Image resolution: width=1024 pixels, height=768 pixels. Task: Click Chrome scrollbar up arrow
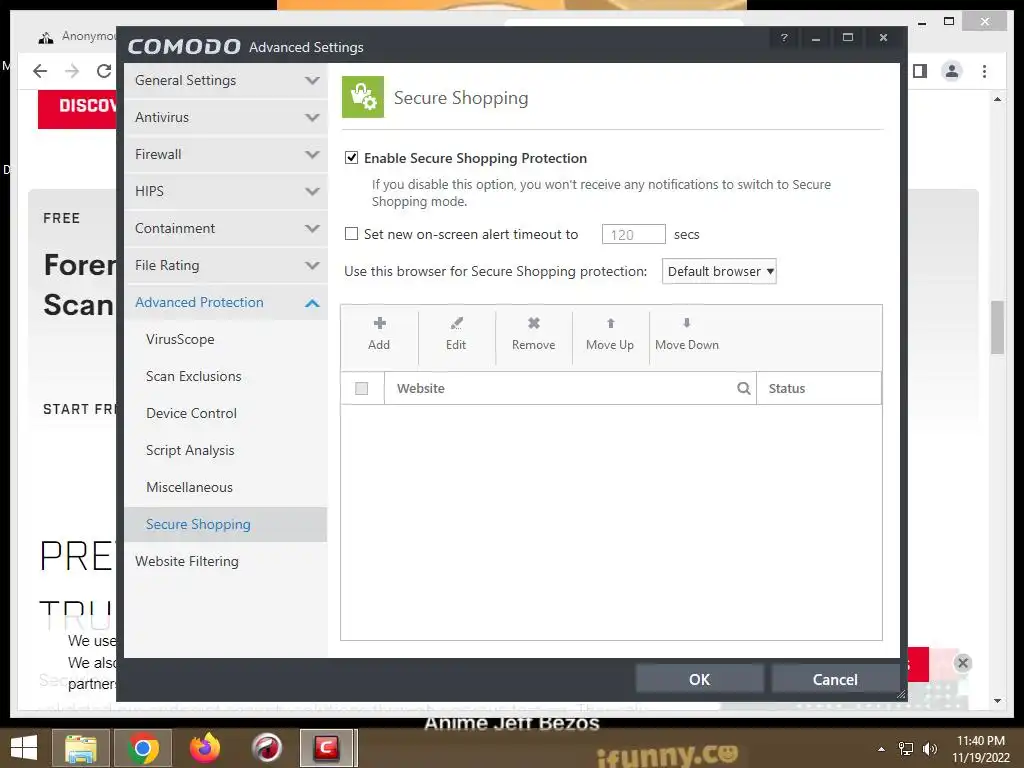point(997,99)
